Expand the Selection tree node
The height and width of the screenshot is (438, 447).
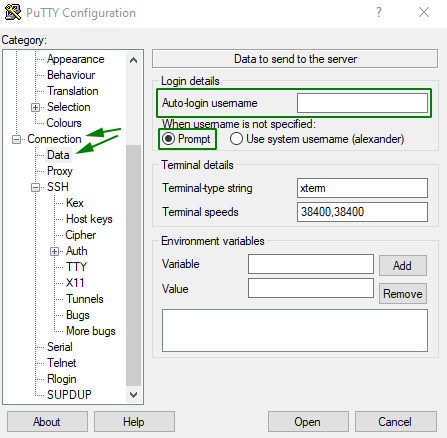[35, 107]
